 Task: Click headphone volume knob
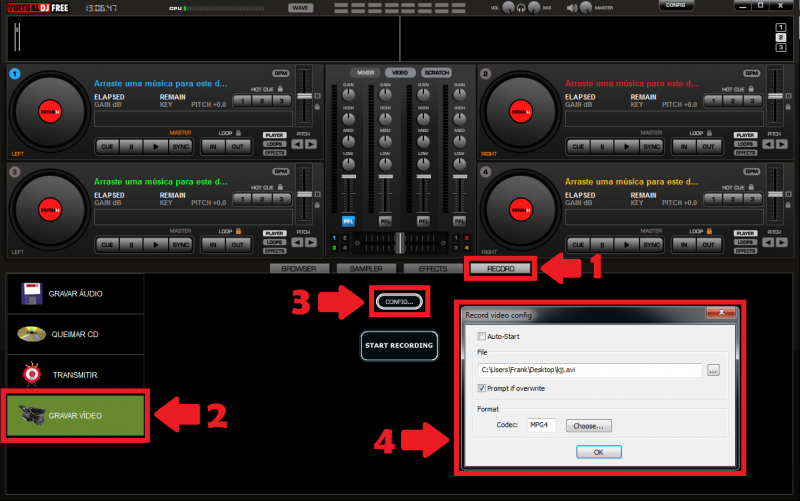coord(508,7)
